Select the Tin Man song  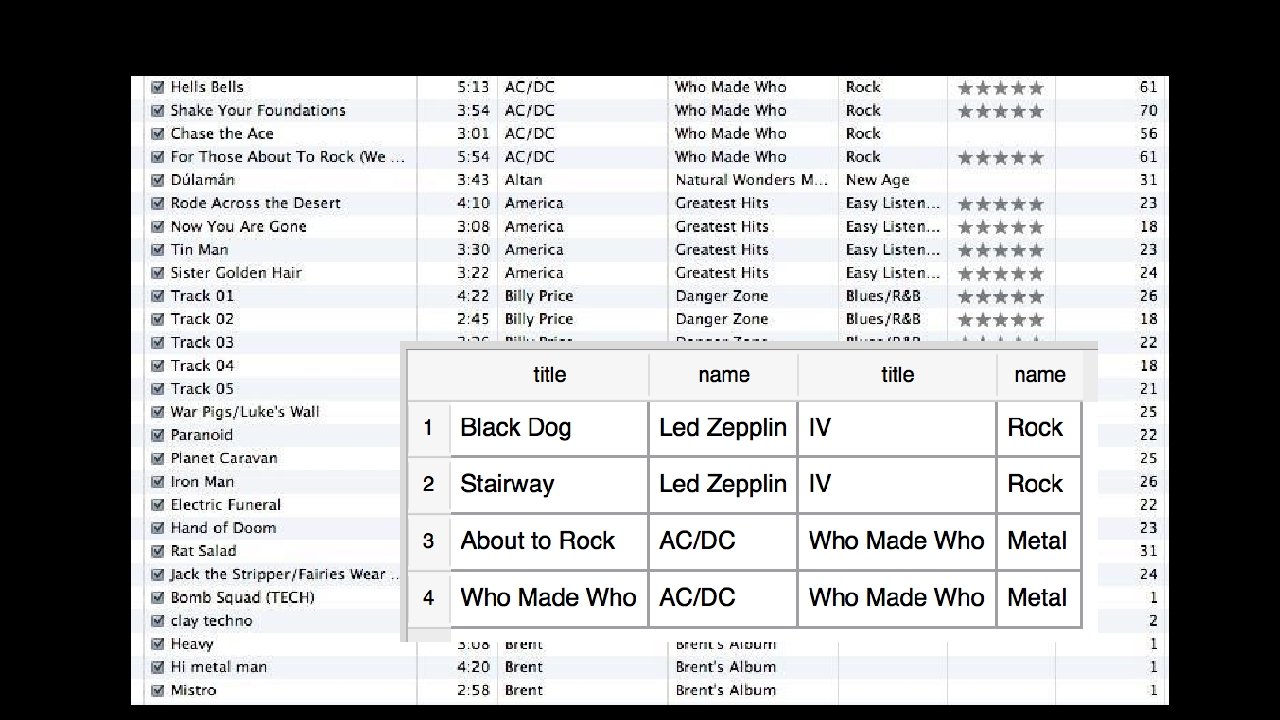(x=199, y=249)
